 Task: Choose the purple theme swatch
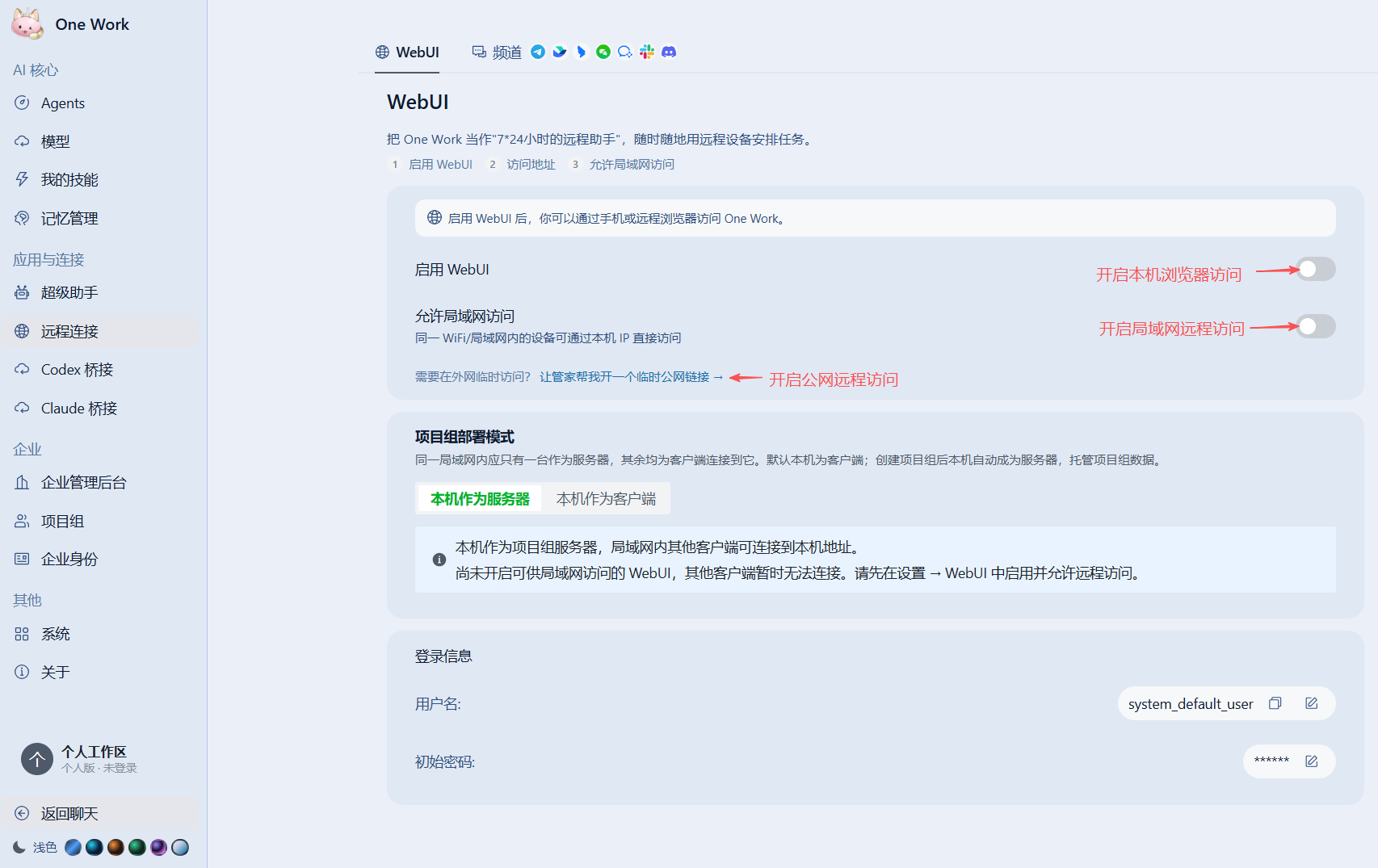[x=158, y=847]
